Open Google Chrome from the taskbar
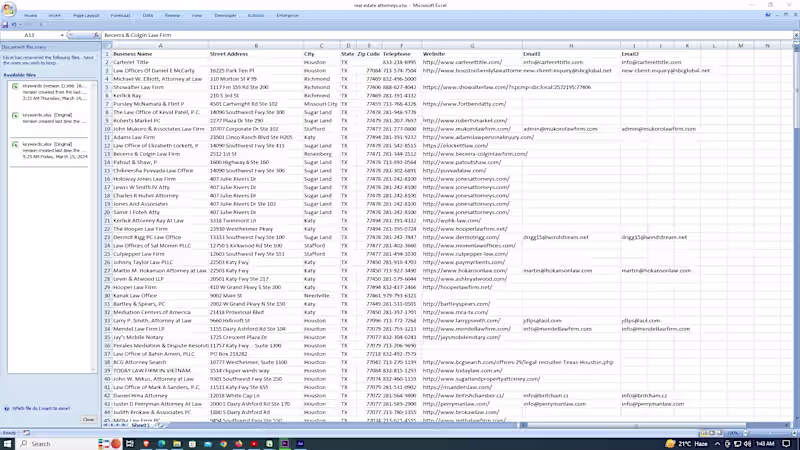The width and height of the screenshot is (800, 450). click(223, 443)
